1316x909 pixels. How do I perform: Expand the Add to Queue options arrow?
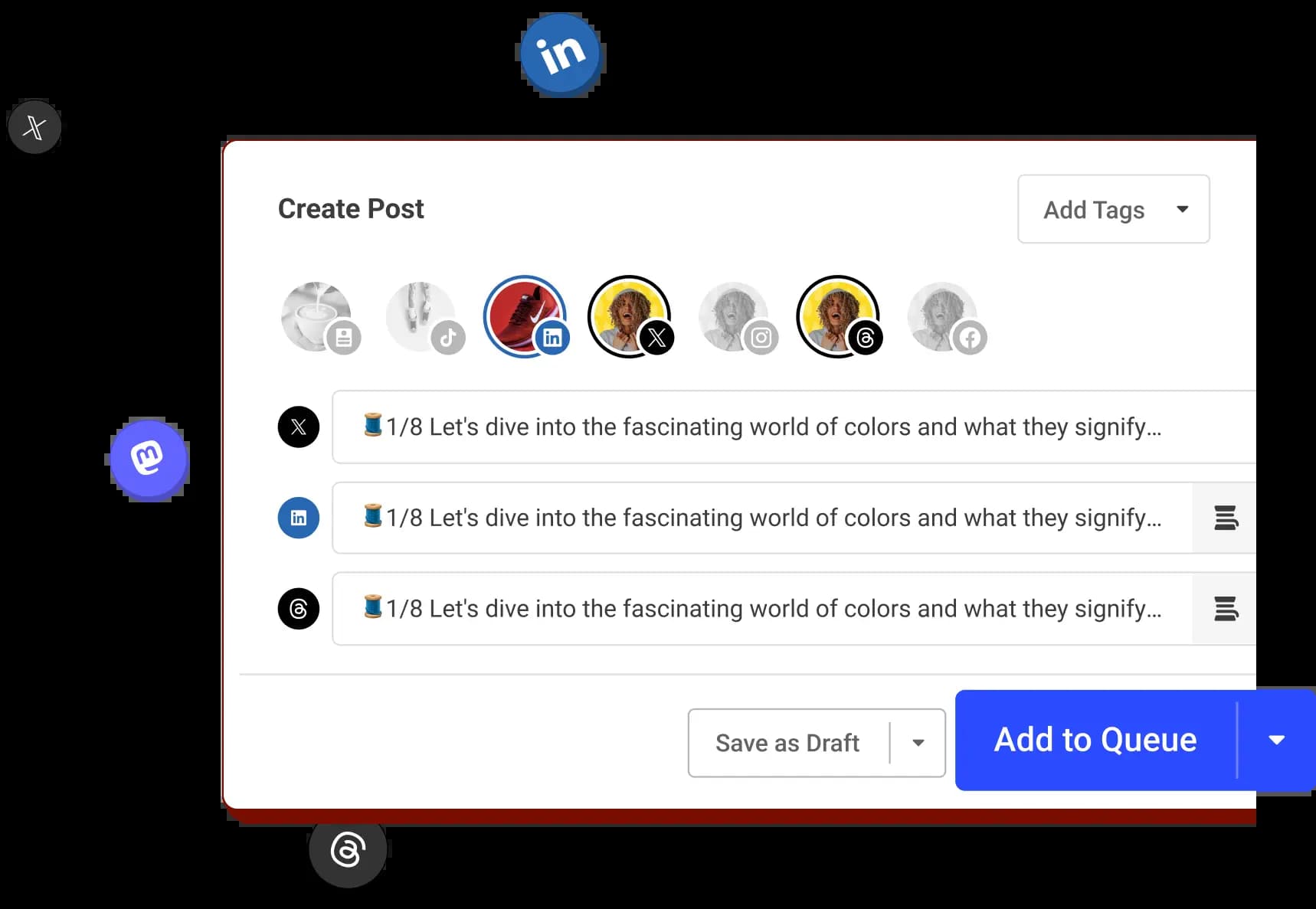(1276, 740)
